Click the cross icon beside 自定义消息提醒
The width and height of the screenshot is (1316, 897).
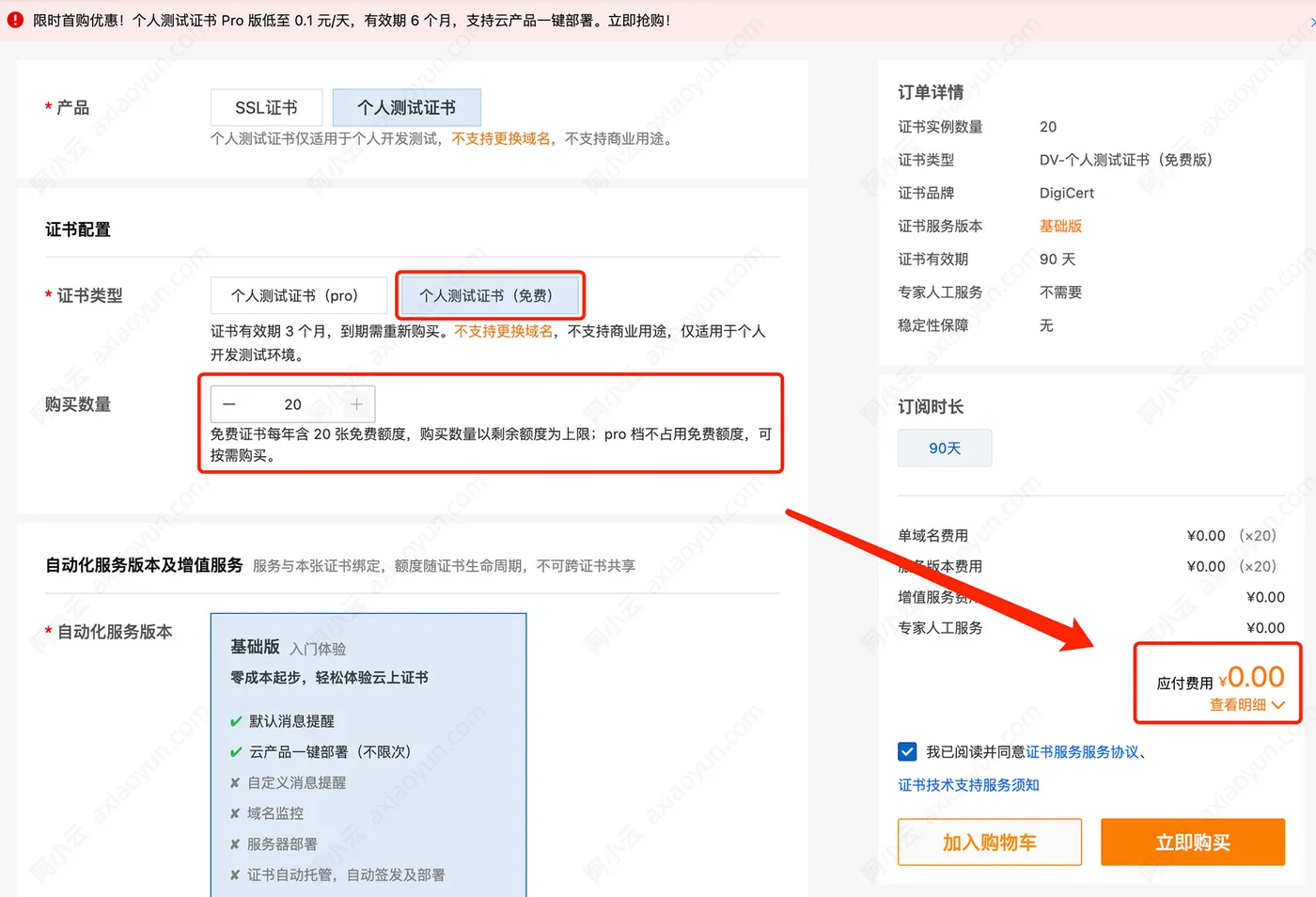pos(235,782)
